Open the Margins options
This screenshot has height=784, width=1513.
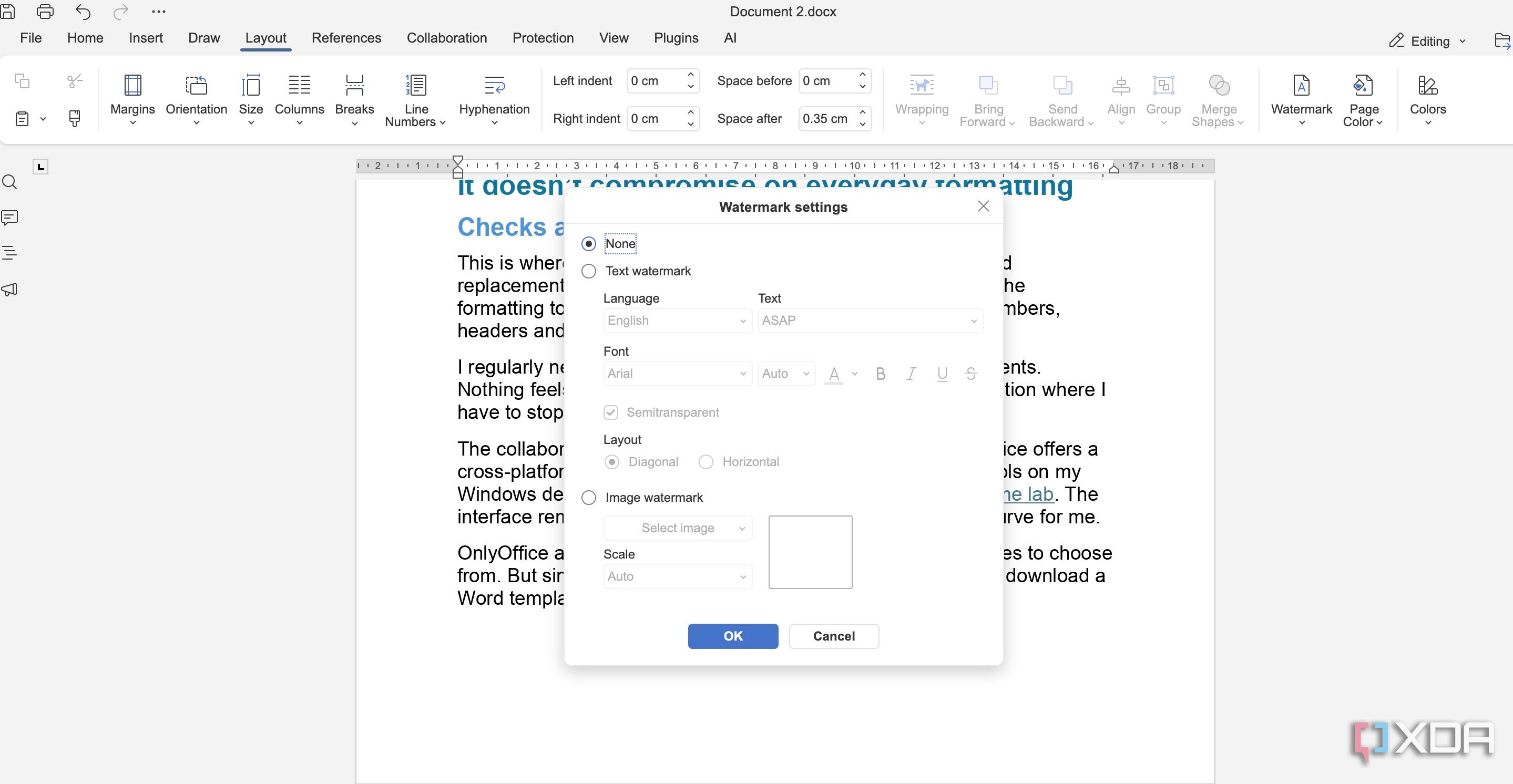[132, 99]
